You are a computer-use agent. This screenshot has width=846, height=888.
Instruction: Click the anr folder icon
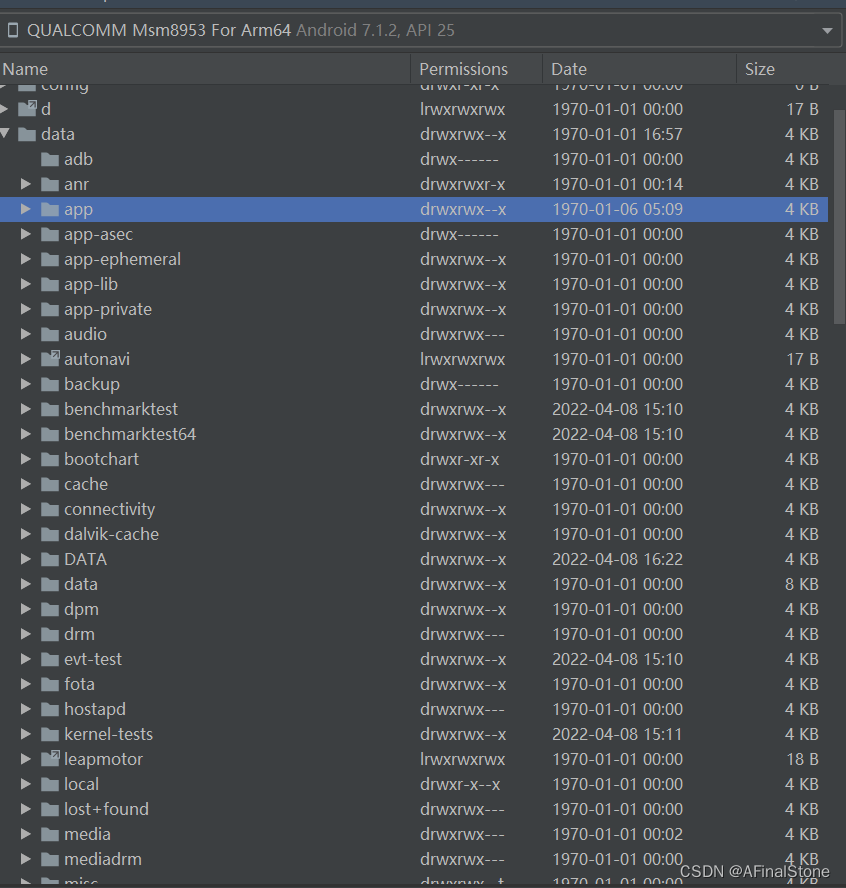point(50,184)
